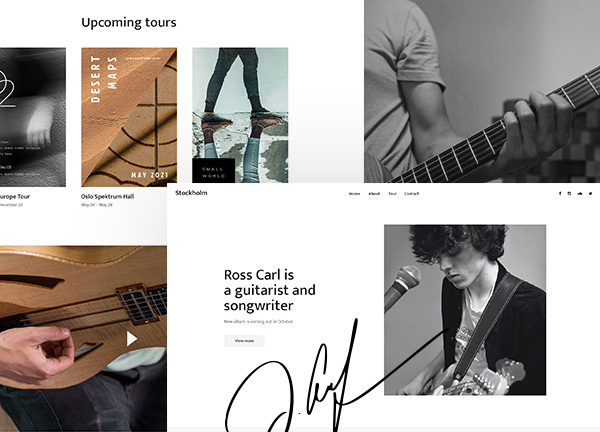The height and width of the screenshot is (432, 600).
Task: Go to the Home menu item
Action: (354, 194)
